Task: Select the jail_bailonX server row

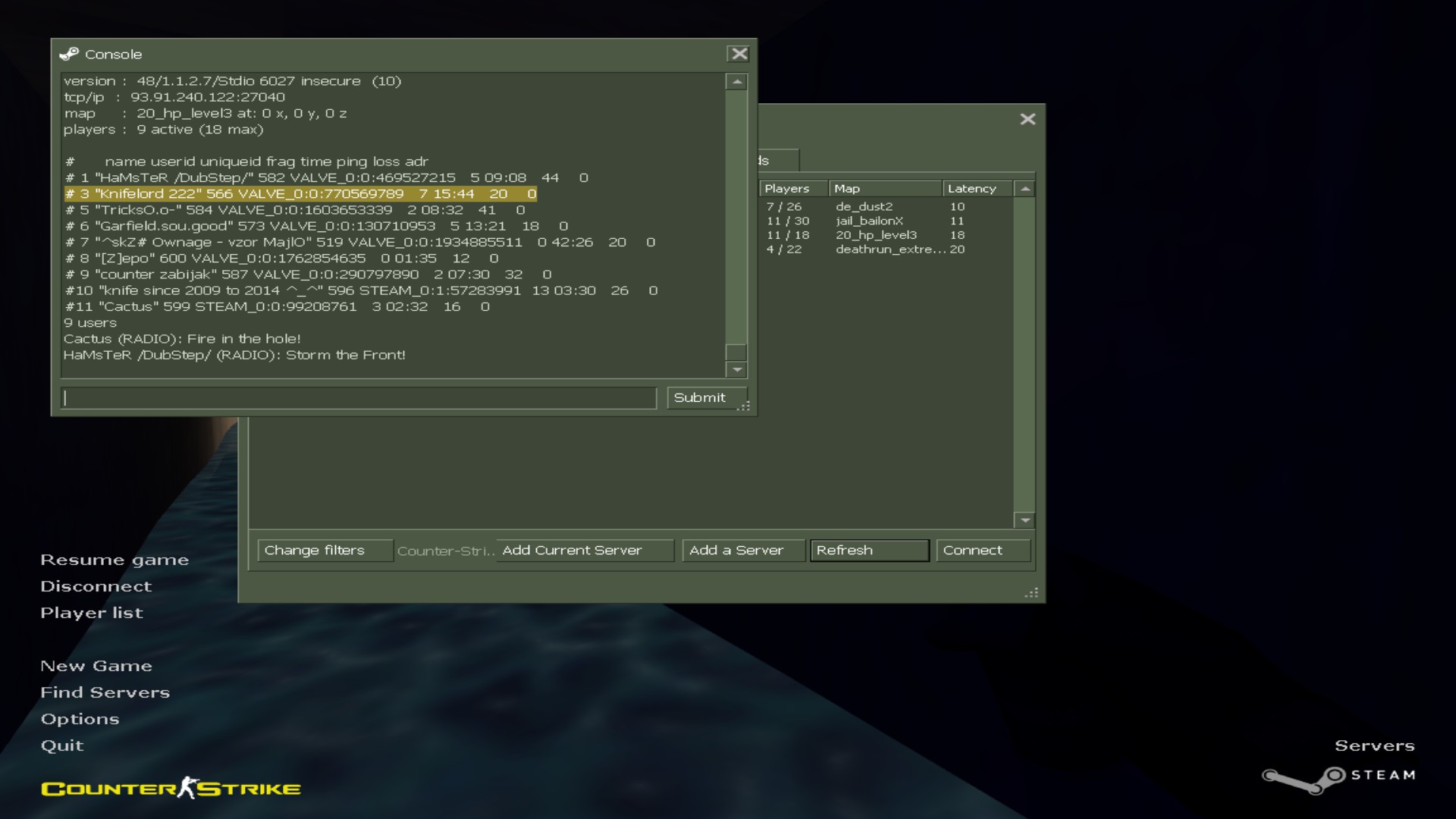Action: (x=886, y=221)
